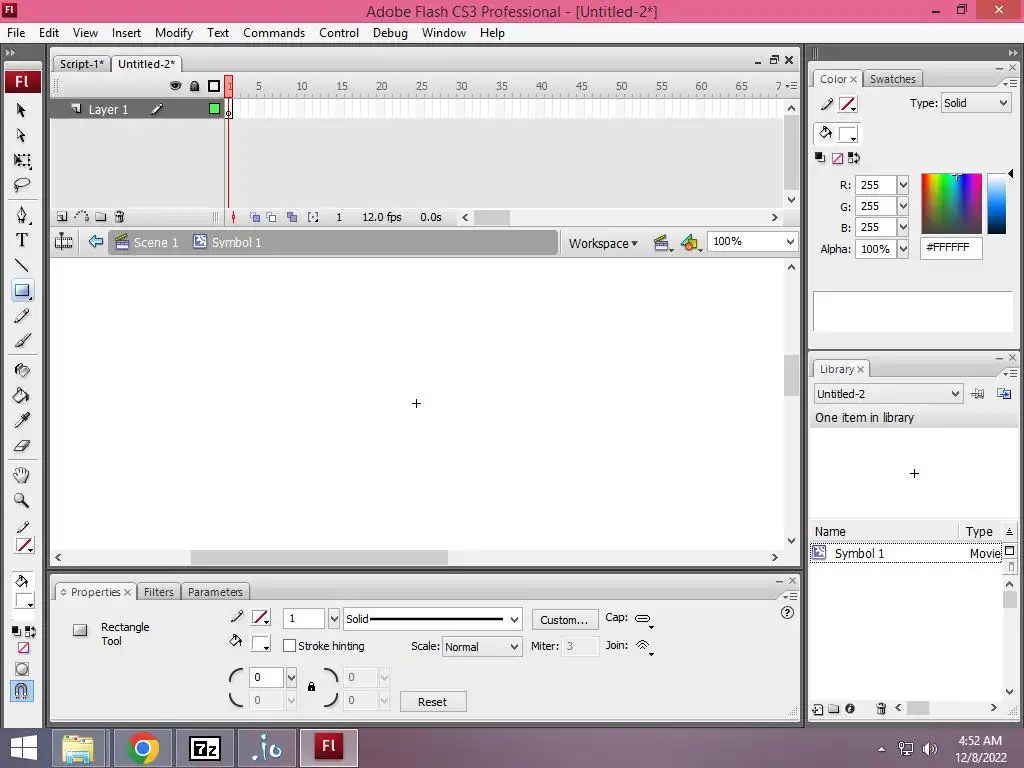Select the Eraser tool
Viewport: 1024px width, 768px height.
coord(22,446)
